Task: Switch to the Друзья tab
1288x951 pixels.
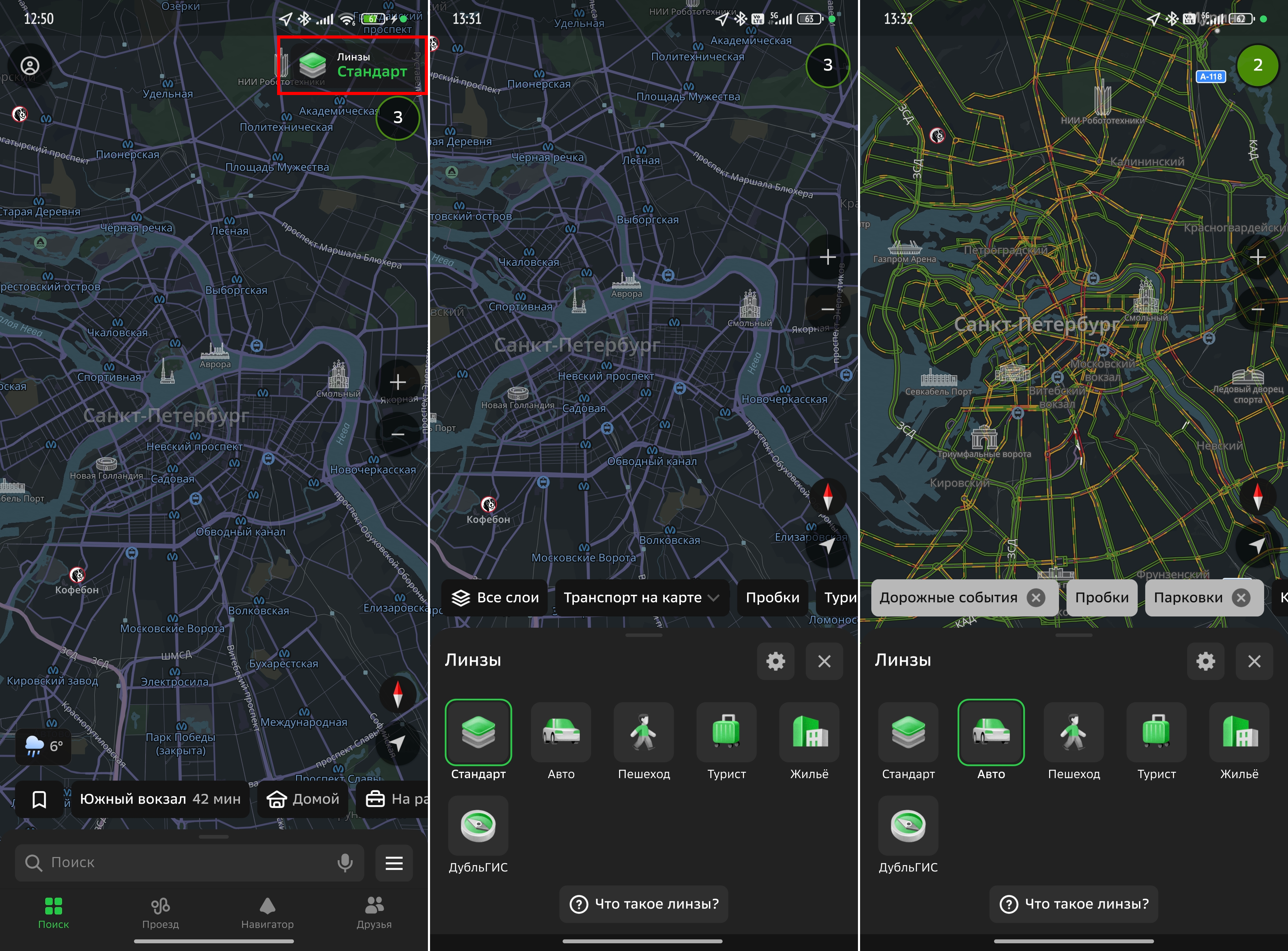Action: pos(374,912)
